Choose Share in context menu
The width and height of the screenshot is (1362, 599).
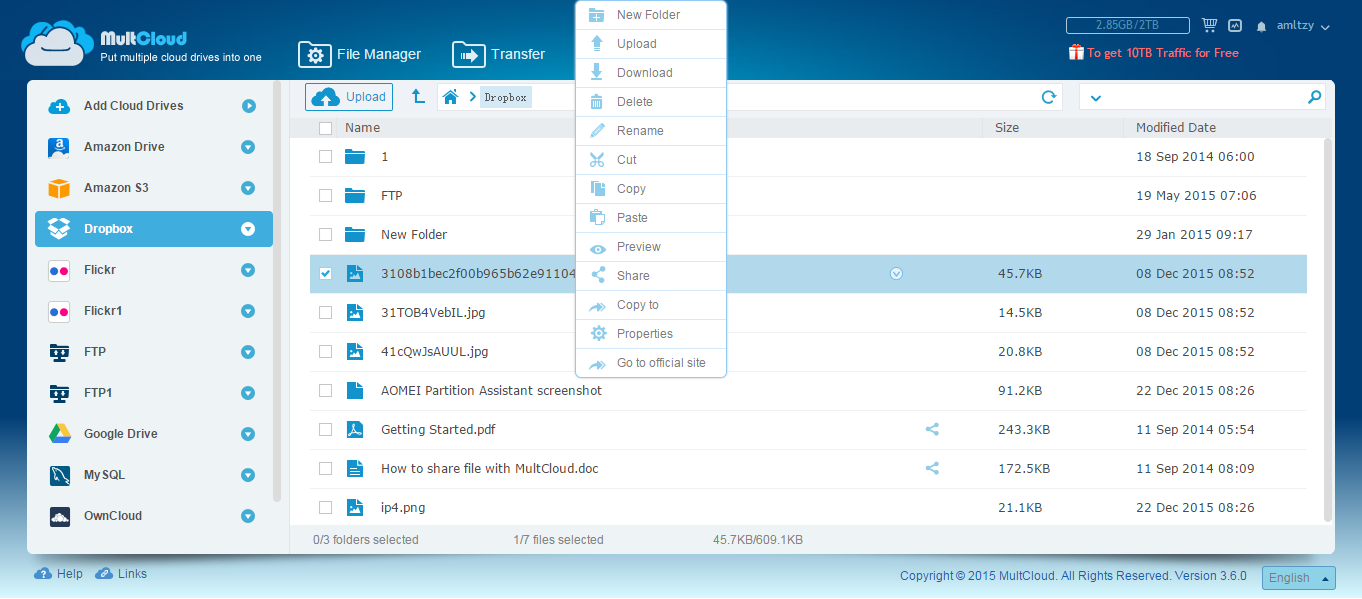pyautogui.click(x=651, y=276)
